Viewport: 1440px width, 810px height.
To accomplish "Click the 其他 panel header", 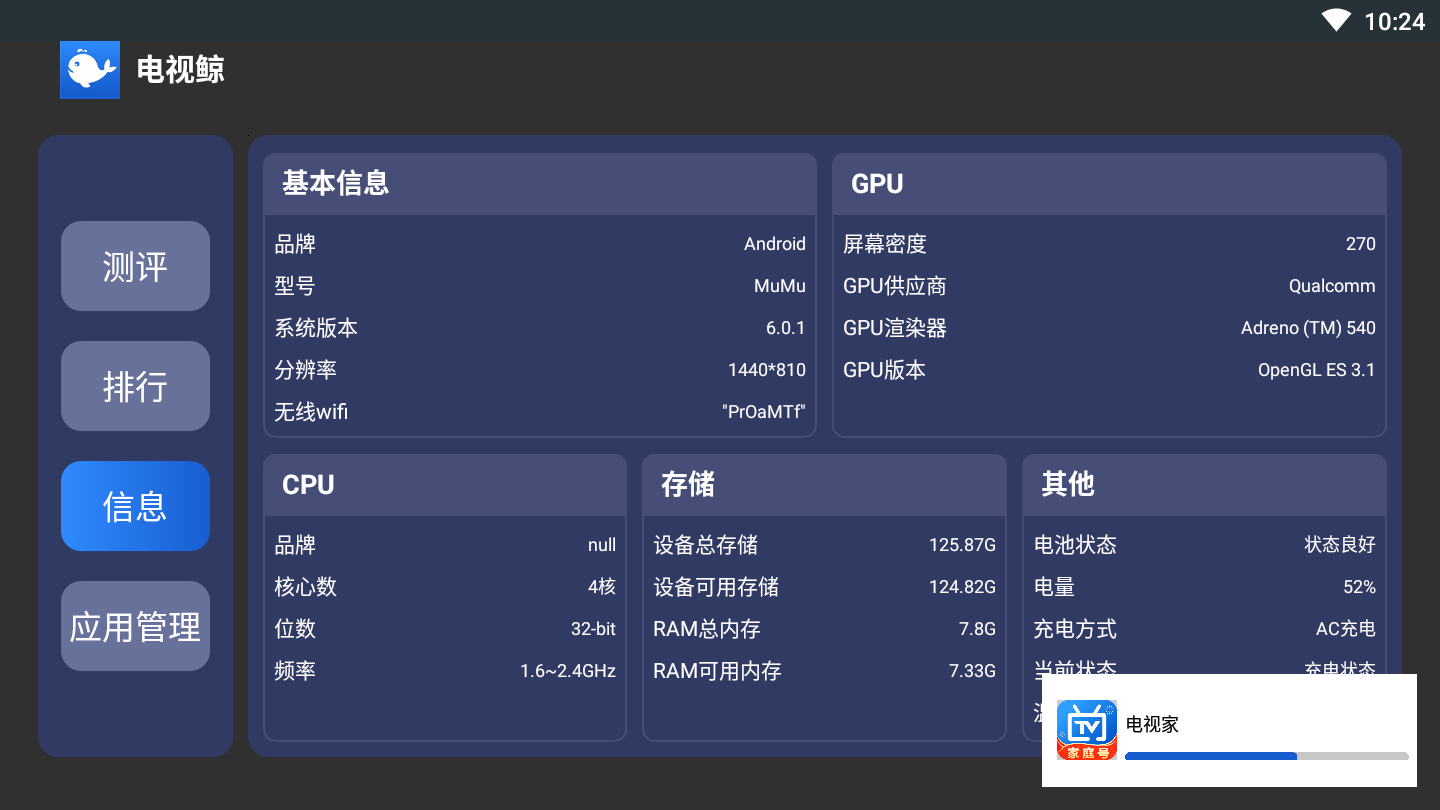I will pos(1204,485).
